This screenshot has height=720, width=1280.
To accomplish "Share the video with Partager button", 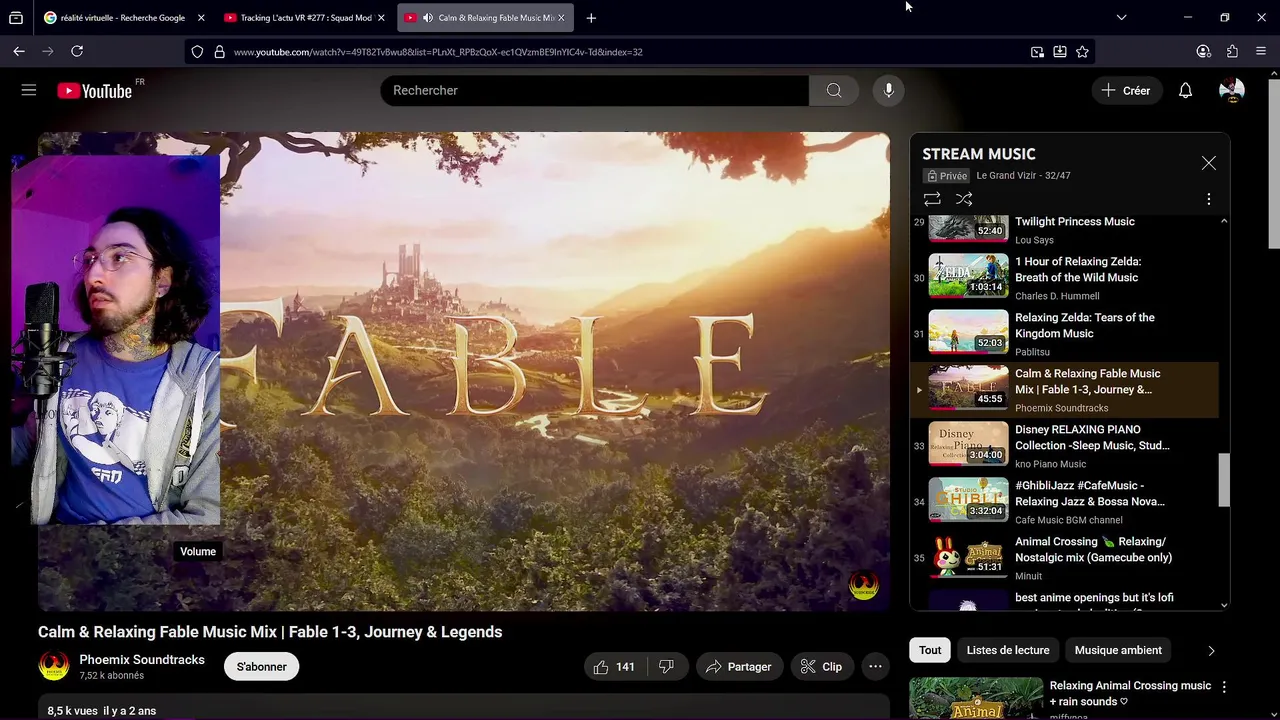I will point(739,667).
